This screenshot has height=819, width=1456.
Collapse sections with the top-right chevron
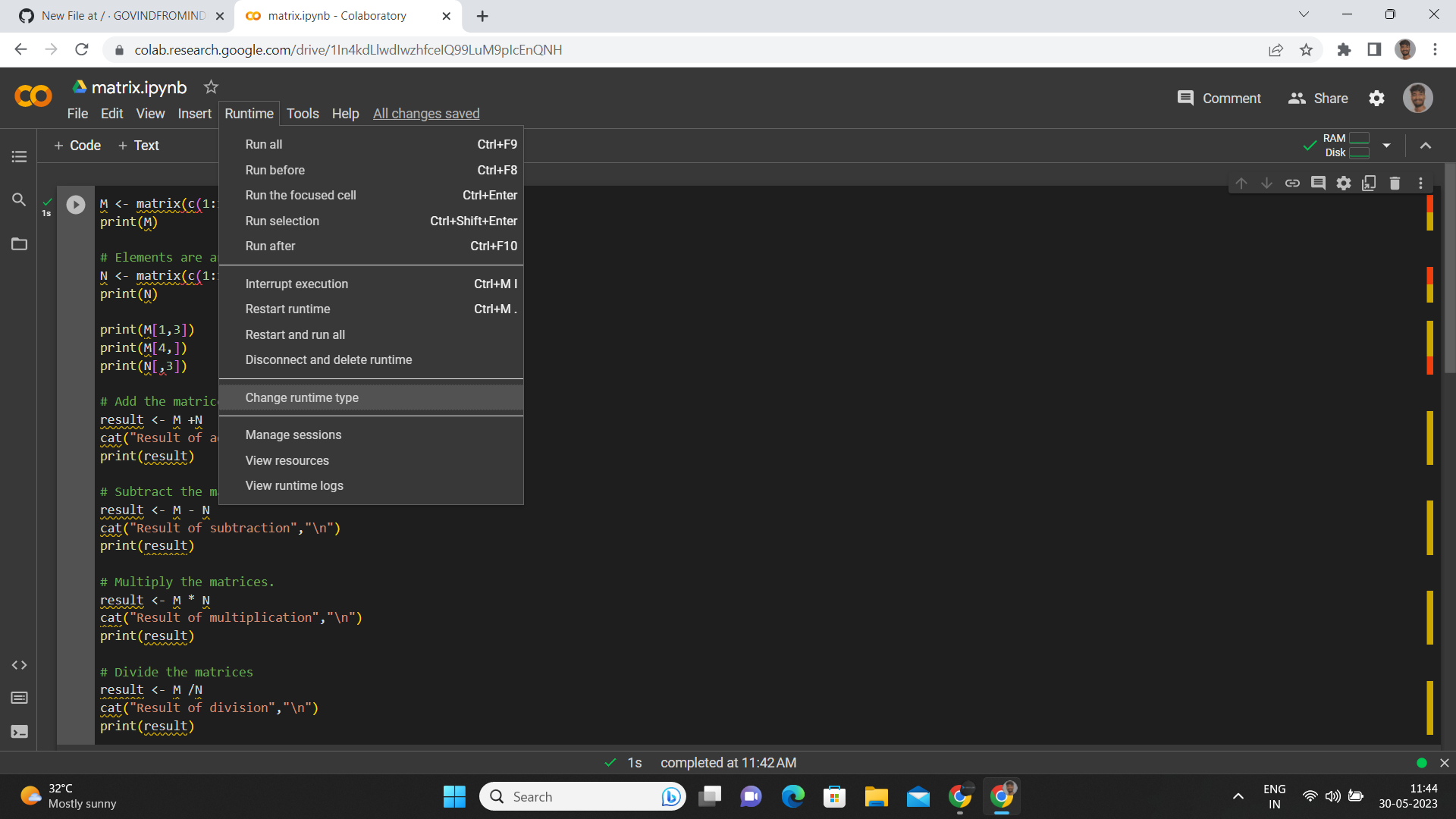[x=1426, y=146]
